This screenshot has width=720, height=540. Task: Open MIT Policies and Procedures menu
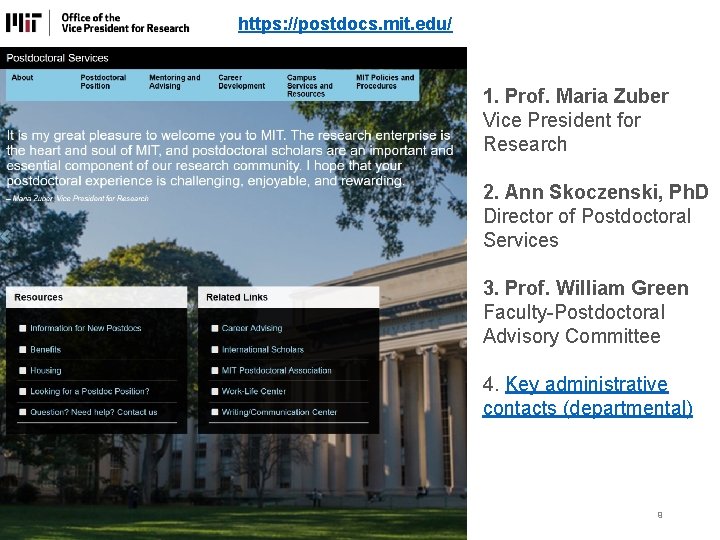(x=385, y=82)
